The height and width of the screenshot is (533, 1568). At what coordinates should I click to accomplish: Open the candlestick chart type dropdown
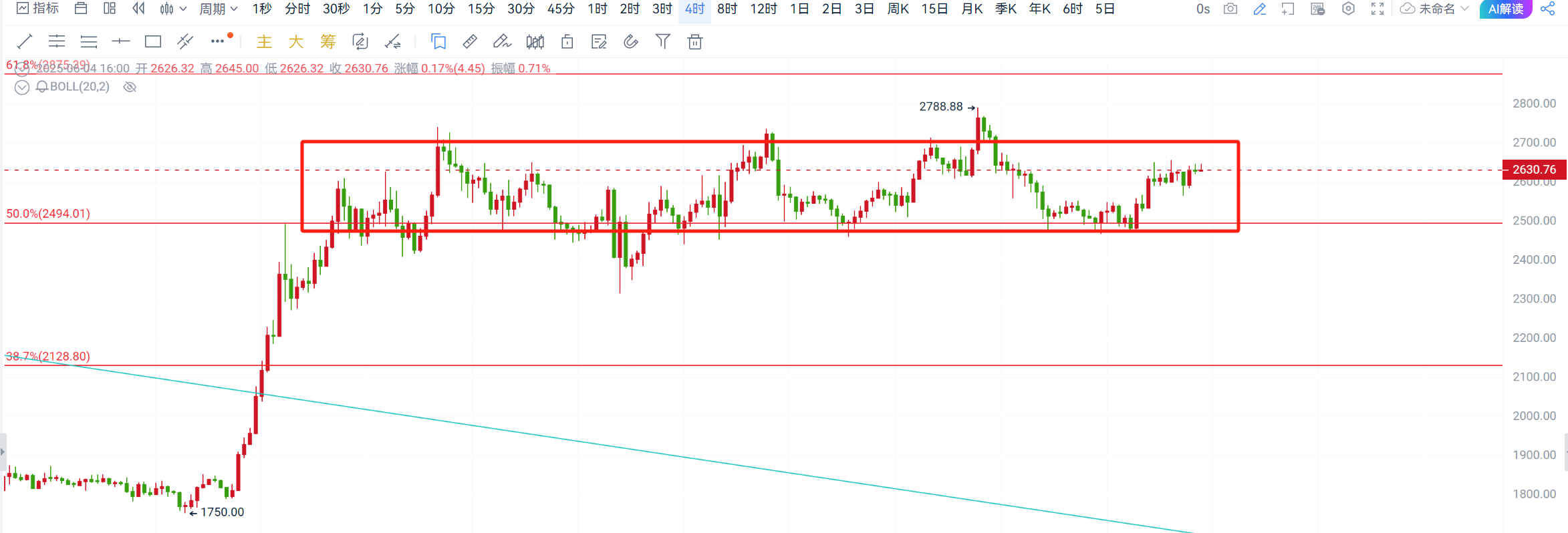tap(173, 9)
